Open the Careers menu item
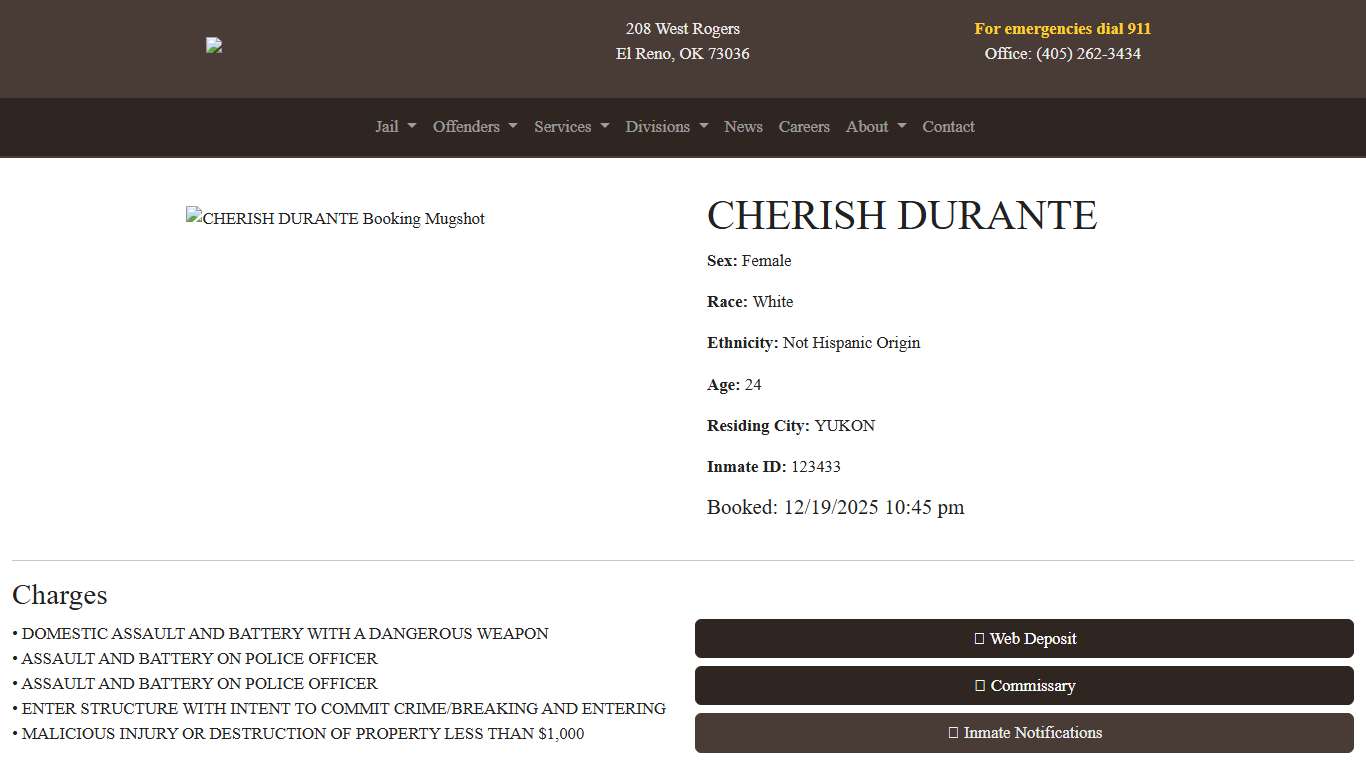Image resolution: width=1366 pixels, height=768 pixels. coord(804,127)
